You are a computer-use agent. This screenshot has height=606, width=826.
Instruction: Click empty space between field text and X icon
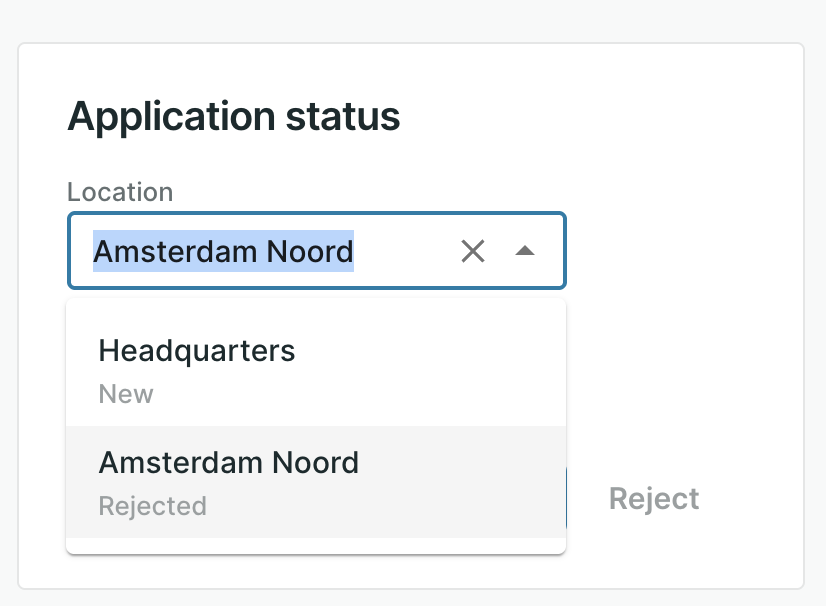pos(405,251)
